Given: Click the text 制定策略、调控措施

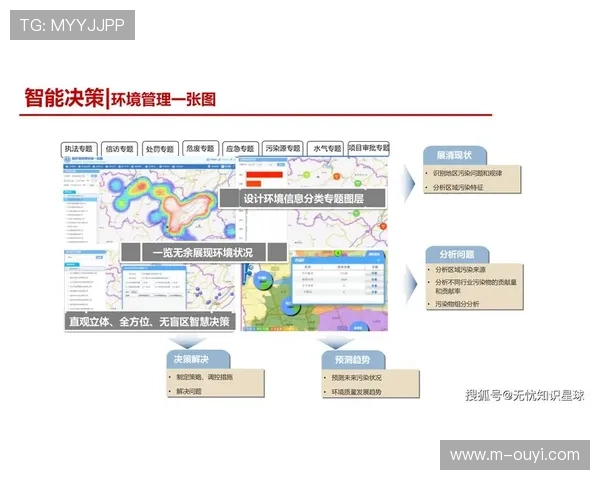Looking at the screenshot, I should (204, 377).
